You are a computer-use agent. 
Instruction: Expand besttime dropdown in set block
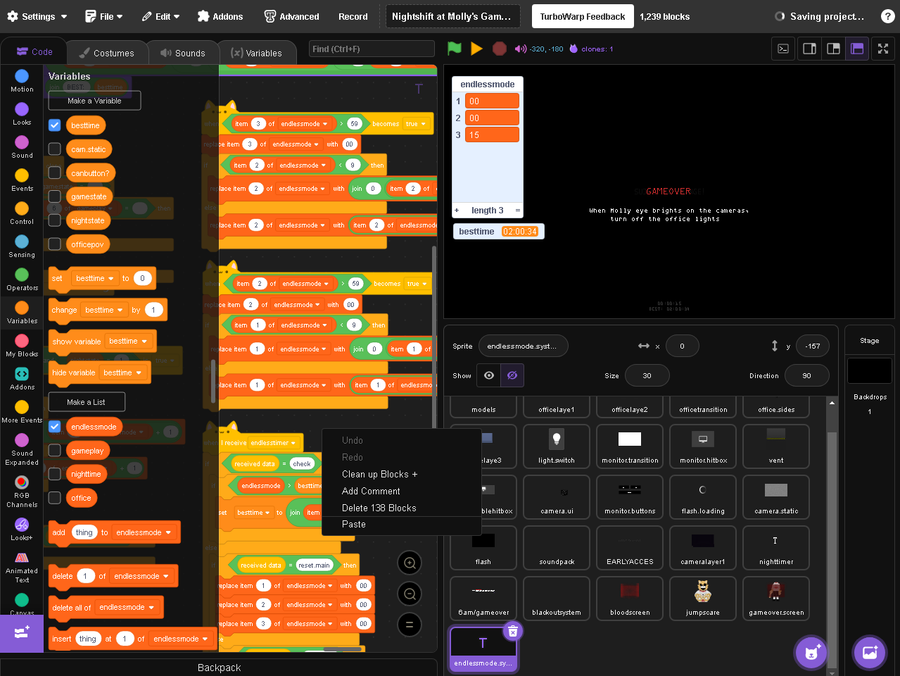tap(95, 278)
